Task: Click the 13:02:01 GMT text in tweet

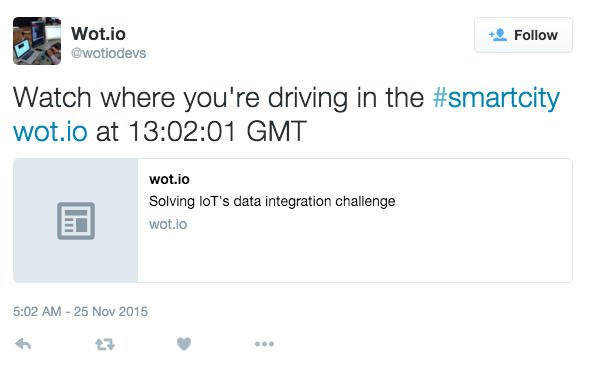Action: click(x=217, y=131)
